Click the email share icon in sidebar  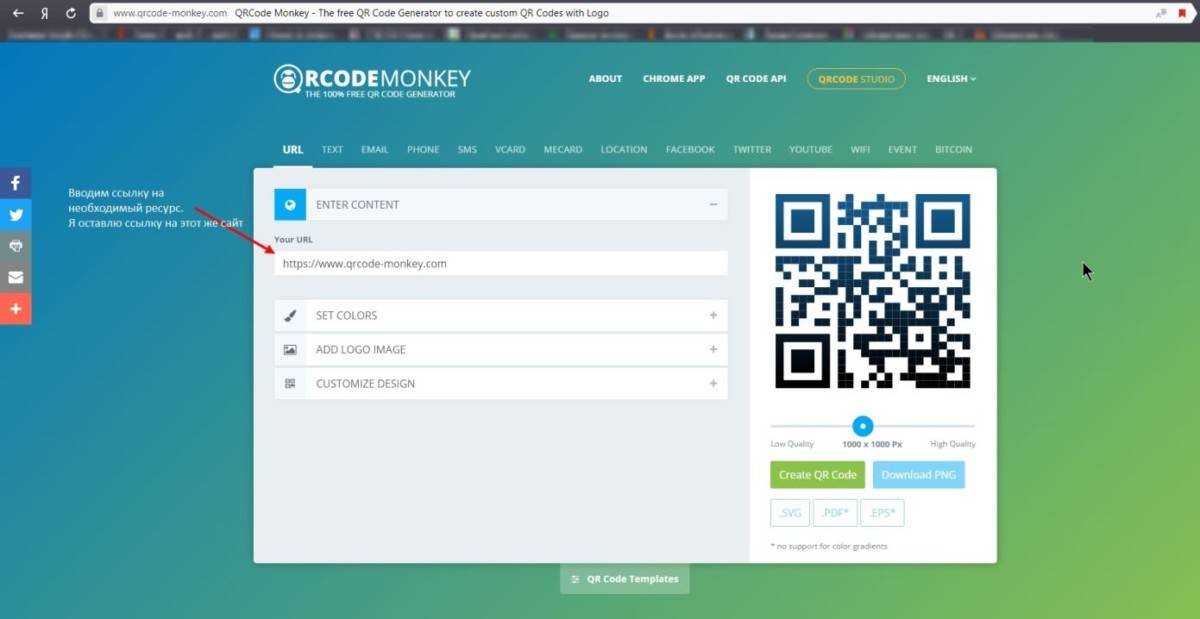click(15, 277)
